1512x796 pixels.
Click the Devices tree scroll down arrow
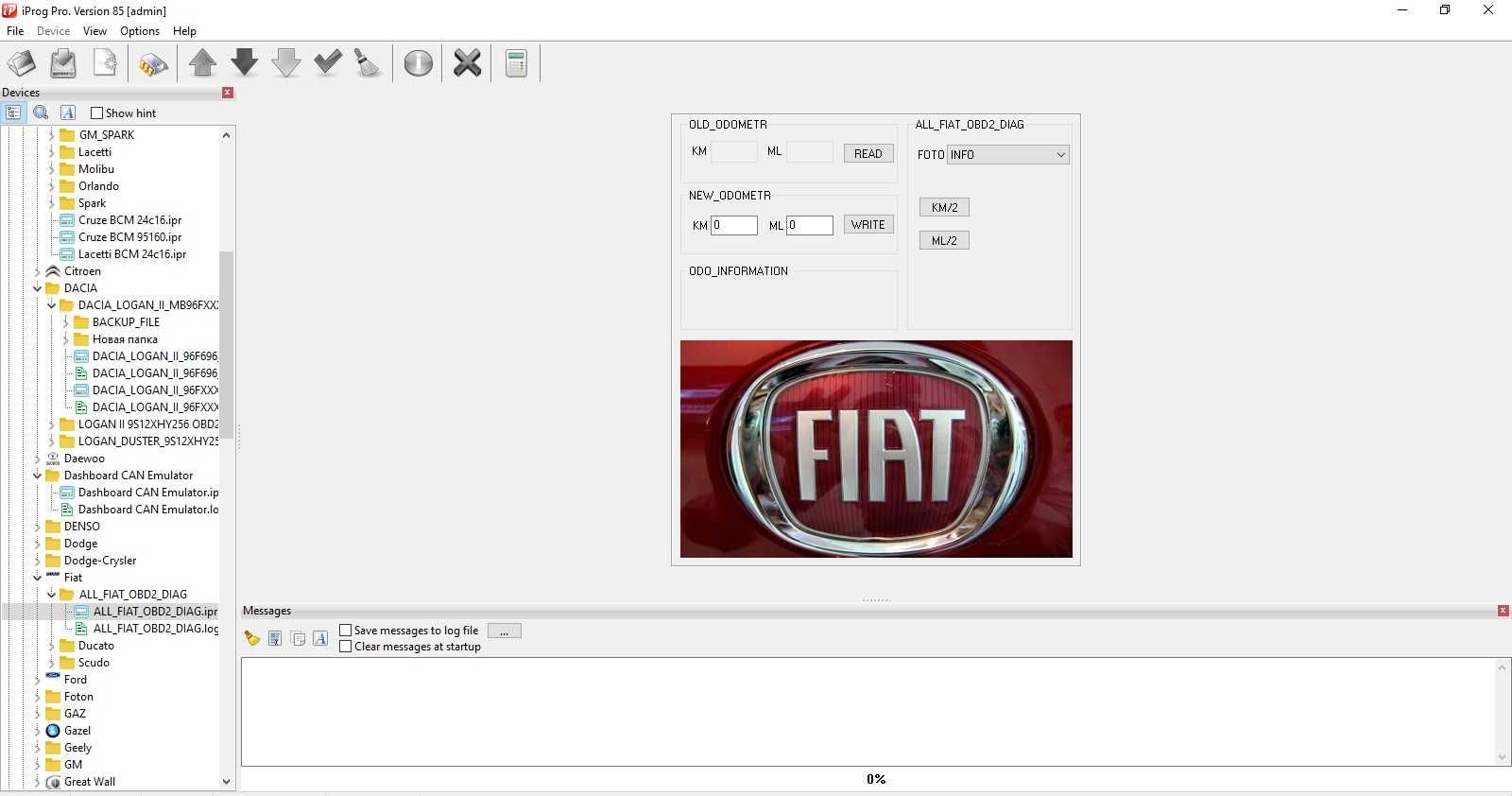coord(226,782)
